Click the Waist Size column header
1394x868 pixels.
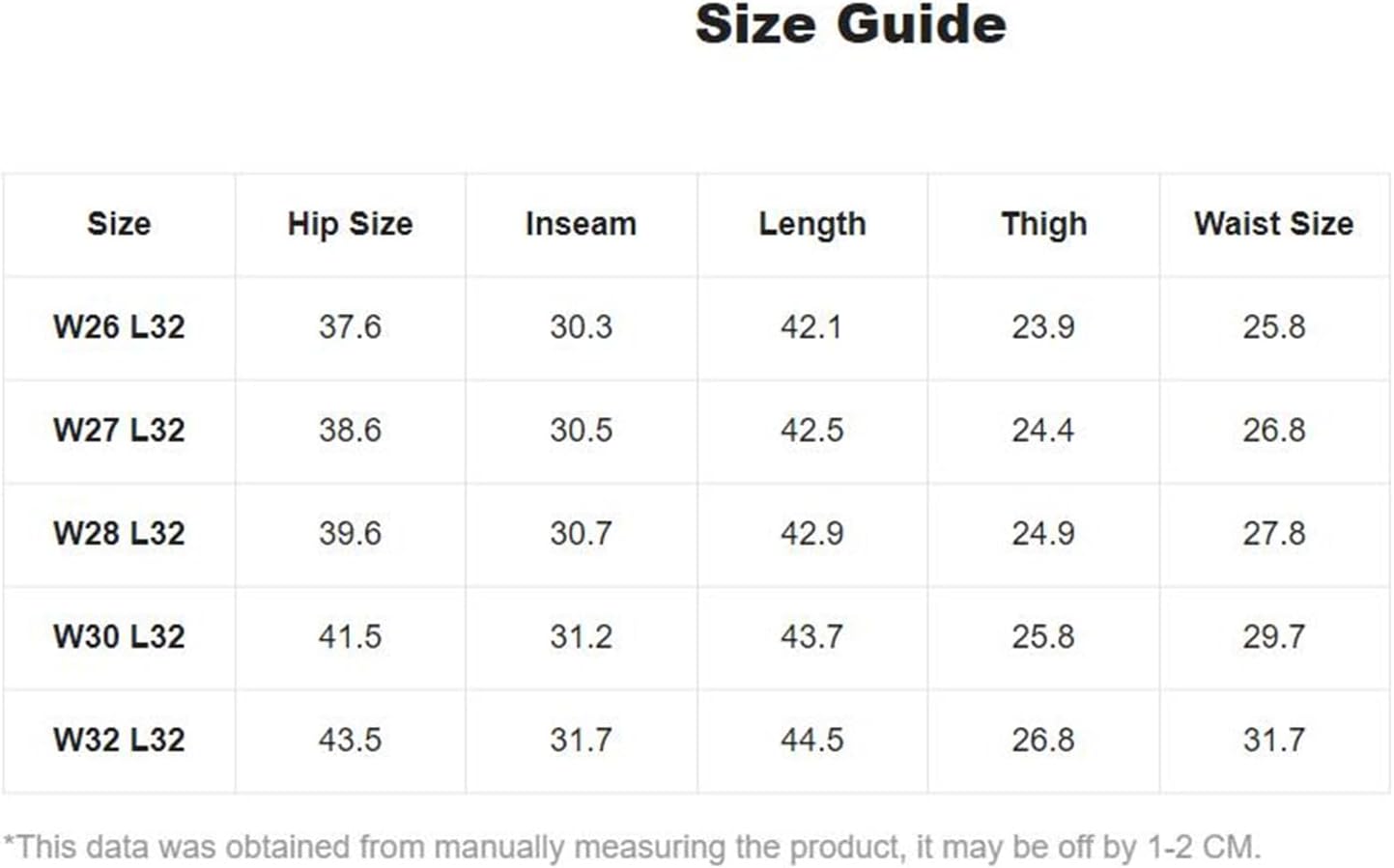point(1273,224)
